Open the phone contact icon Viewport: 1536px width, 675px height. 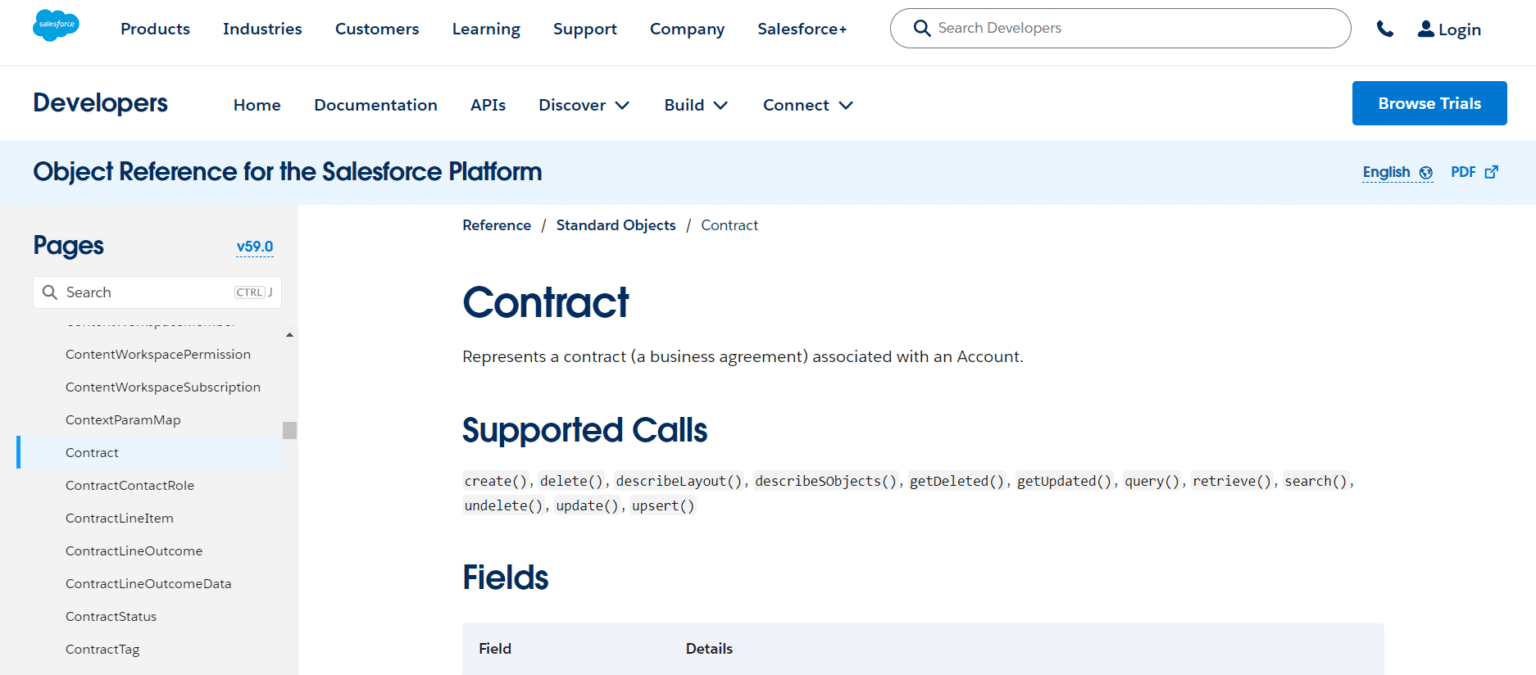click(x=1385, y=28)
